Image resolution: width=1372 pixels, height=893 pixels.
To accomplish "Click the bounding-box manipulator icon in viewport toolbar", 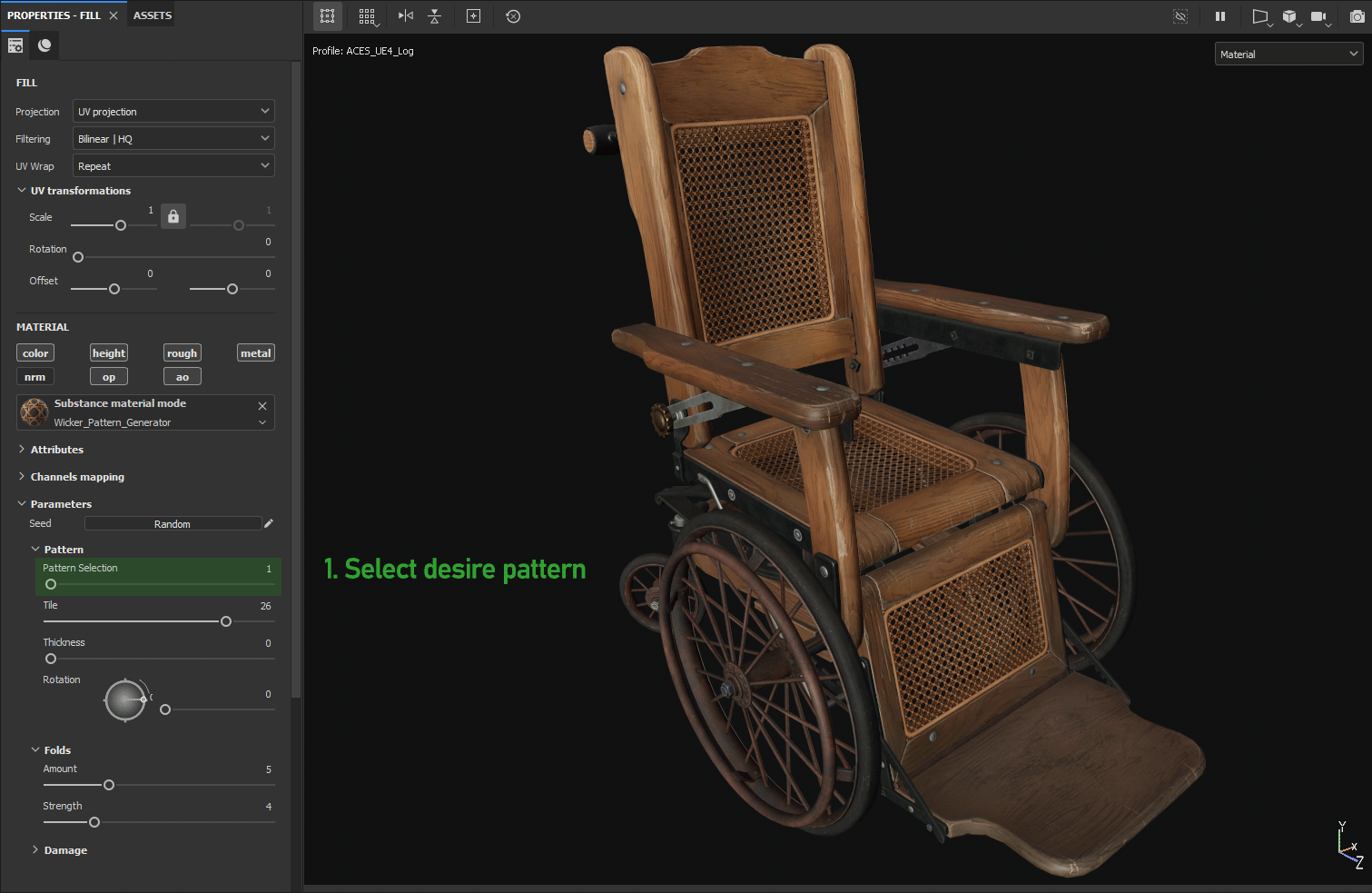I will [328, 16].
